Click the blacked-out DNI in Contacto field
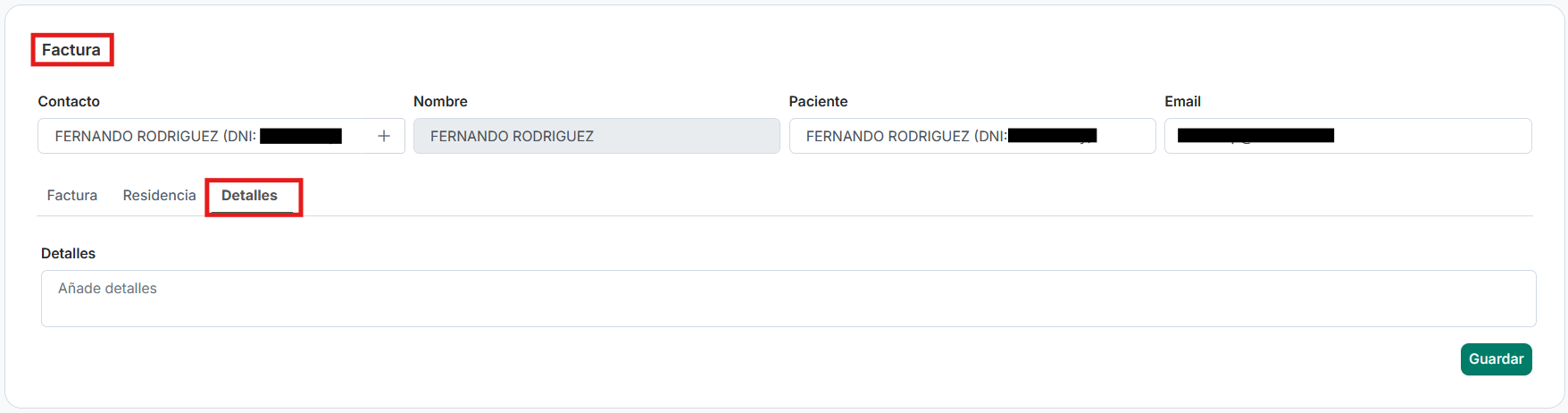 (301, 136)
